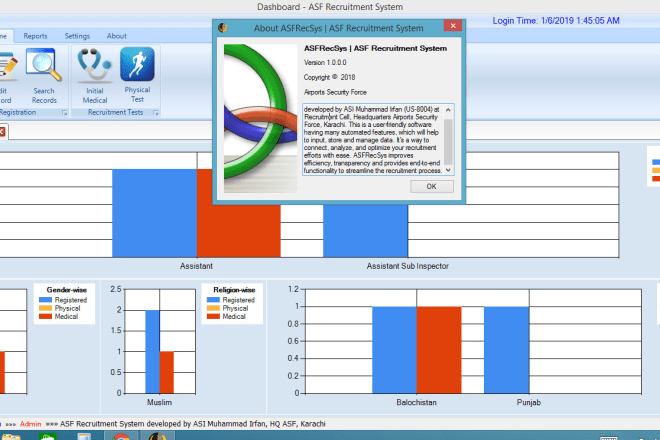The width and height of the screenshot is (660, 440).
Task: Click inside the description text box
Action: click(373, 140)
